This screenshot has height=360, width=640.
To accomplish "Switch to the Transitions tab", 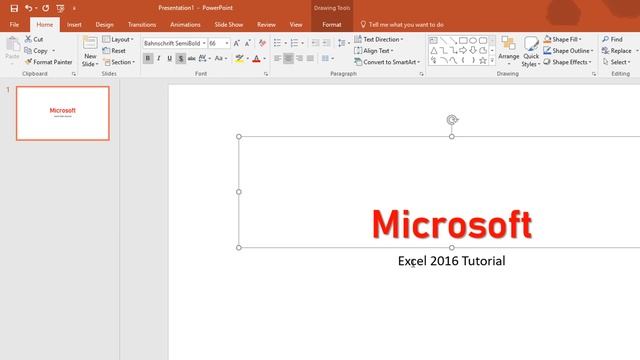I will [142, 24].
